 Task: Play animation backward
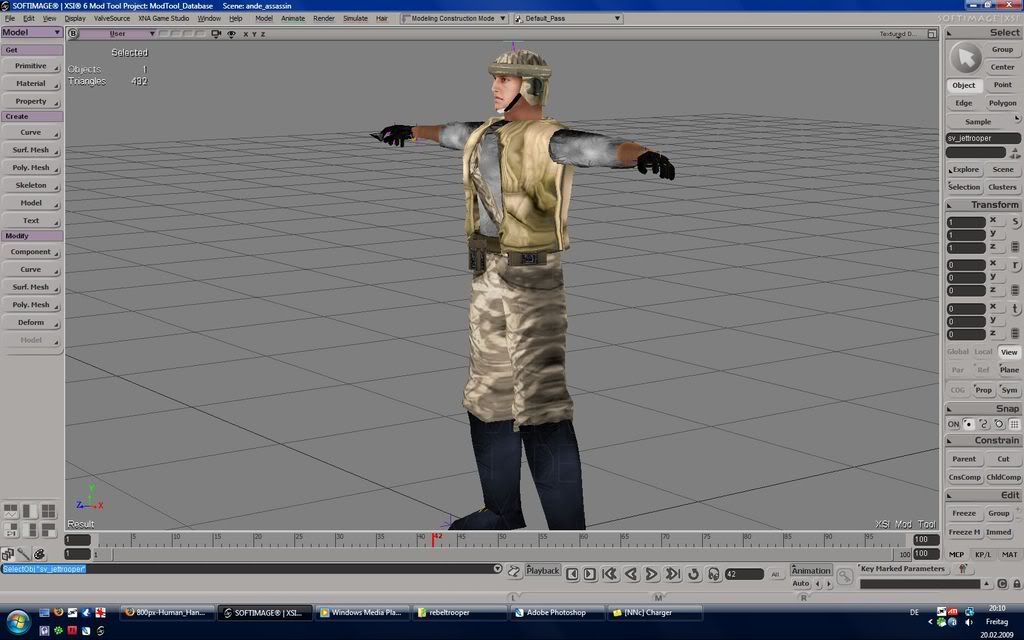click(631, 574)
